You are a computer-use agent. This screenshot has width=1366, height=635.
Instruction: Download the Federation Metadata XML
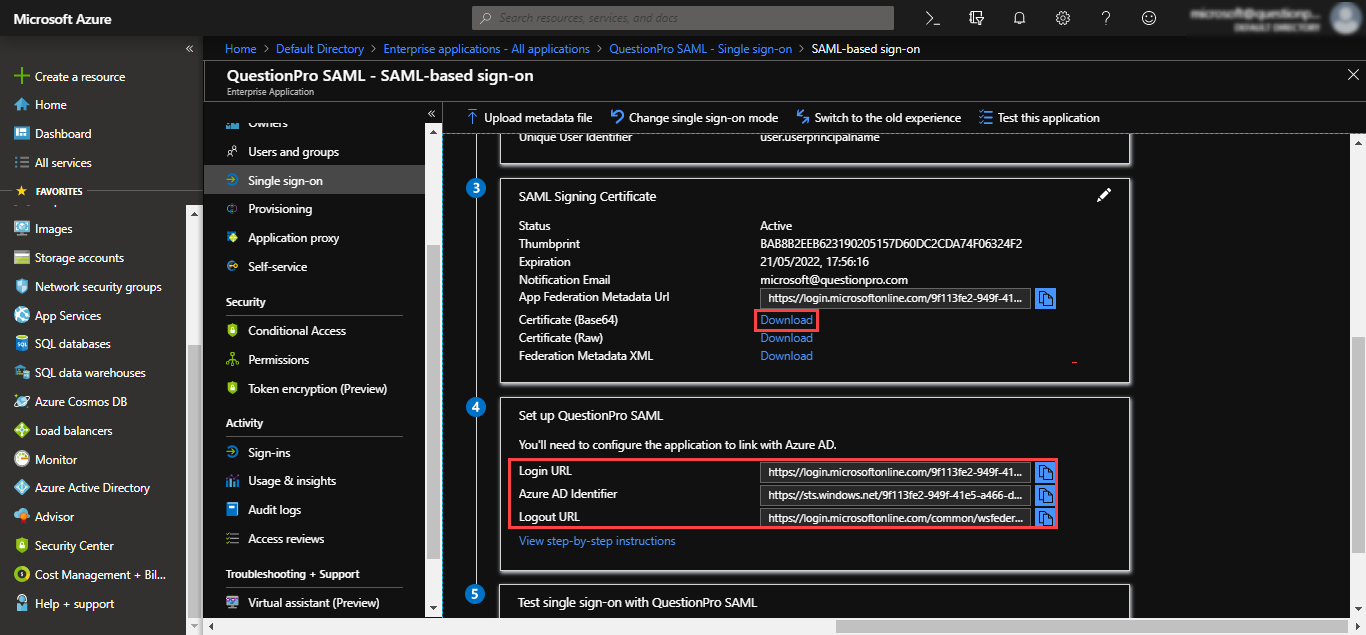(x=786, y=356)
